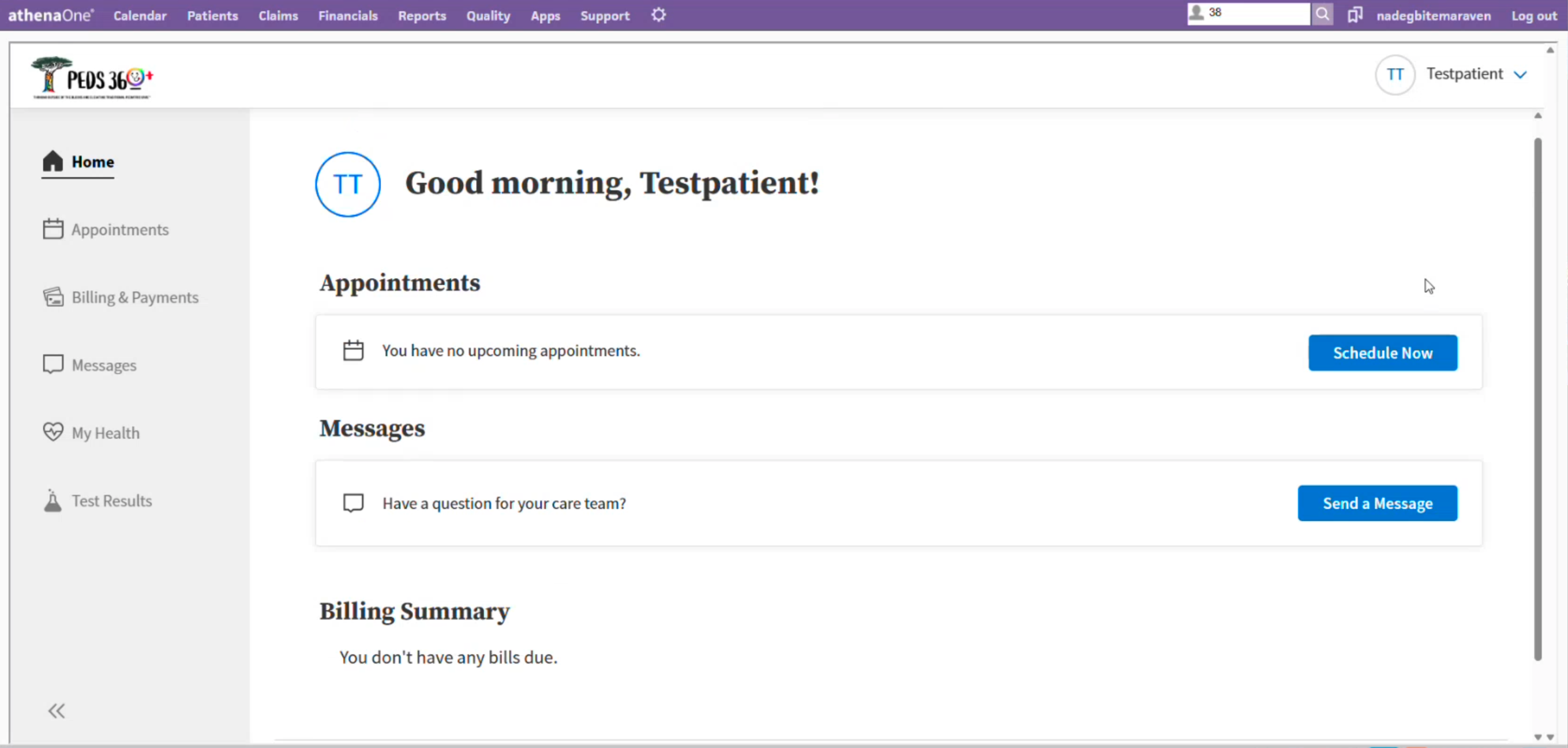Click the magnifying glass search icon

(x=1322, y=14)
